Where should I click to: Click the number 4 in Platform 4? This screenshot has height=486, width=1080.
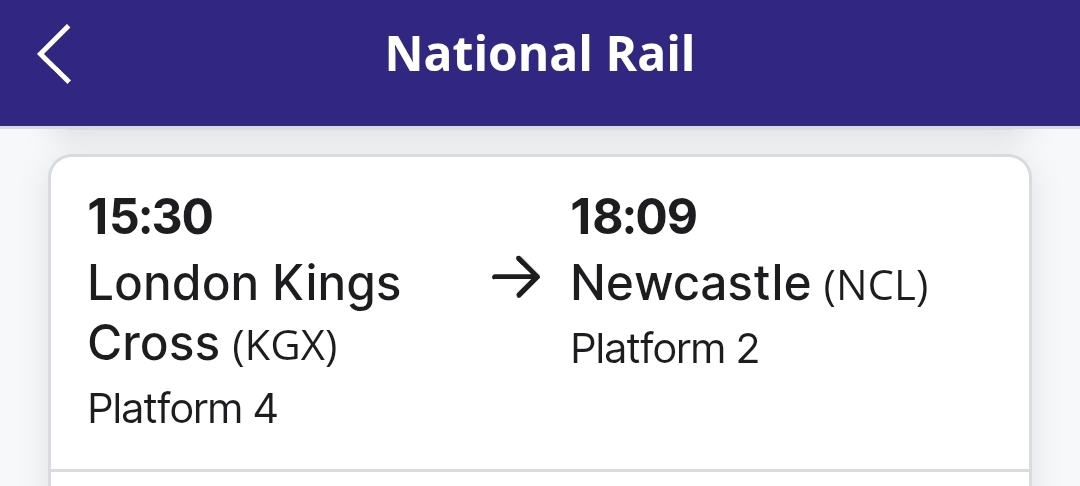265,409
